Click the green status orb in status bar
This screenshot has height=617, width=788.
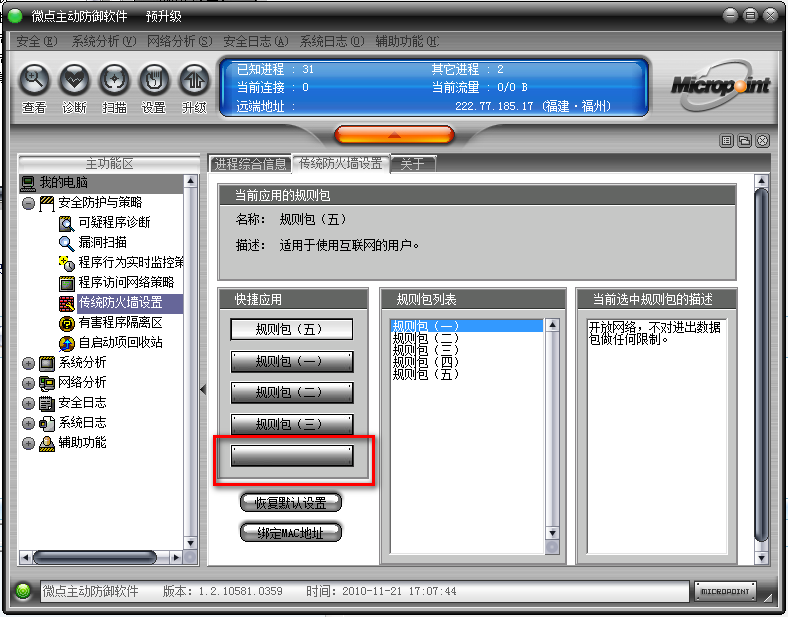pyautogui.click(x=23, y=591)
